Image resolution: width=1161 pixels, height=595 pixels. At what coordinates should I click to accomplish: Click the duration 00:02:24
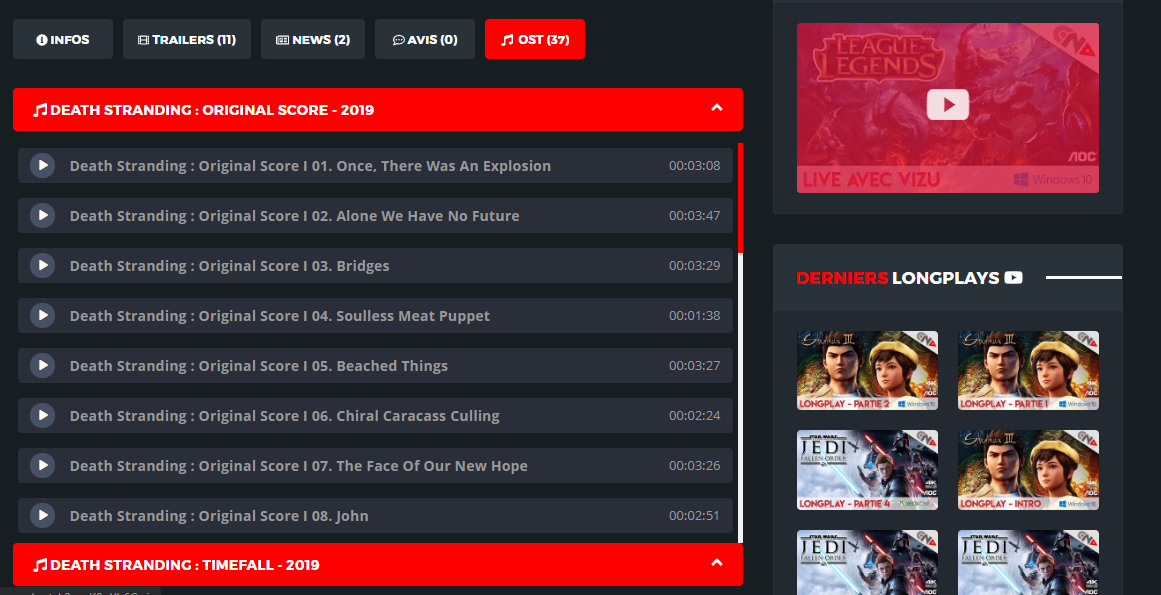pos(695,416)
